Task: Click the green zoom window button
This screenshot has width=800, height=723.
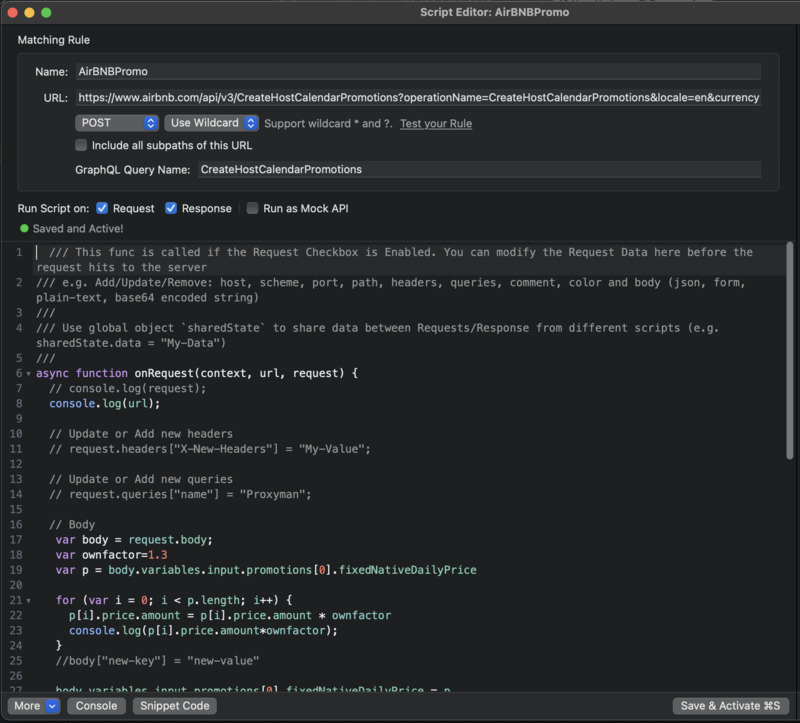Action: tap(46, 12)
